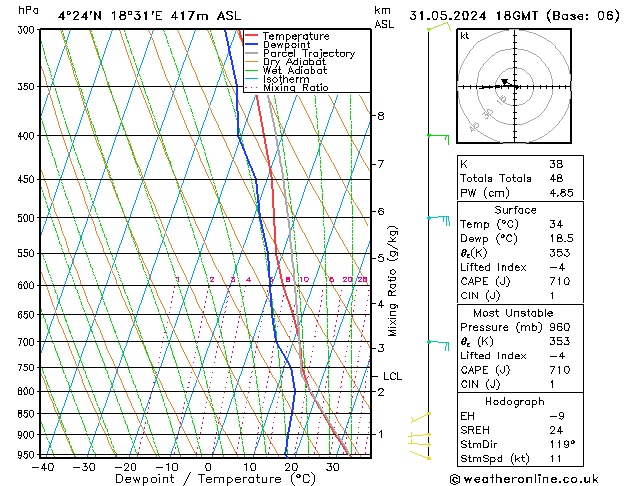Click the 850 hPa pressure axis label
This screenshot has width=629, height=486.
[27, 414]
